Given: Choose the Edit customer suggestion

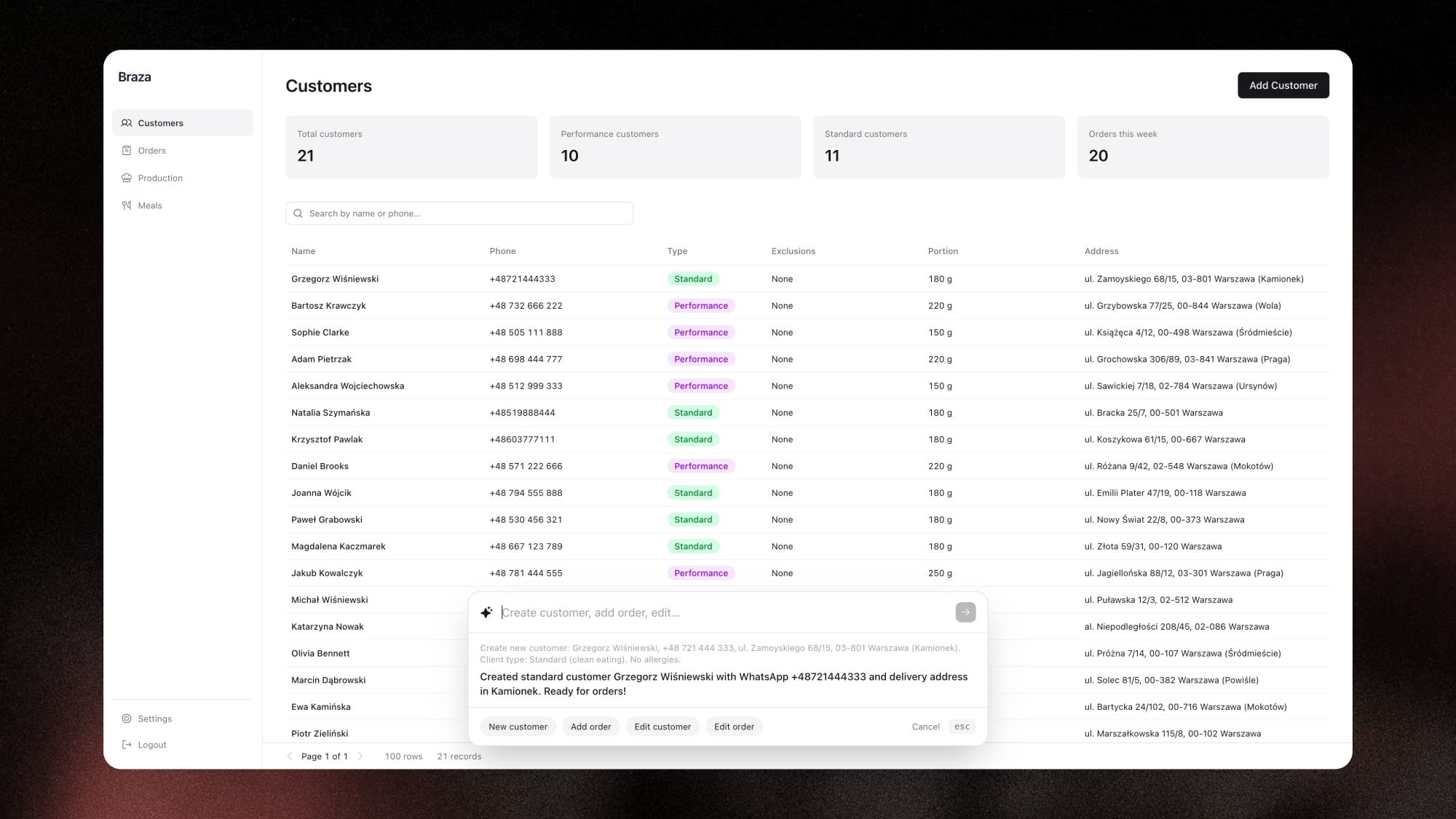Looking at the screenshot, I should point(662,727).
